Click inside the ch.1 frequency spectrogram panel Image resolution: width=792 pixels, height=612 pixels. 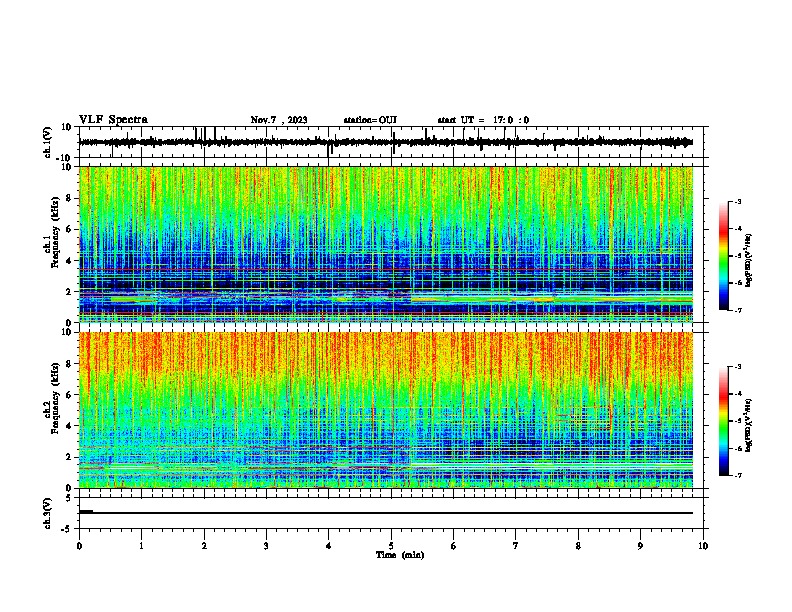tap(391, 244)
